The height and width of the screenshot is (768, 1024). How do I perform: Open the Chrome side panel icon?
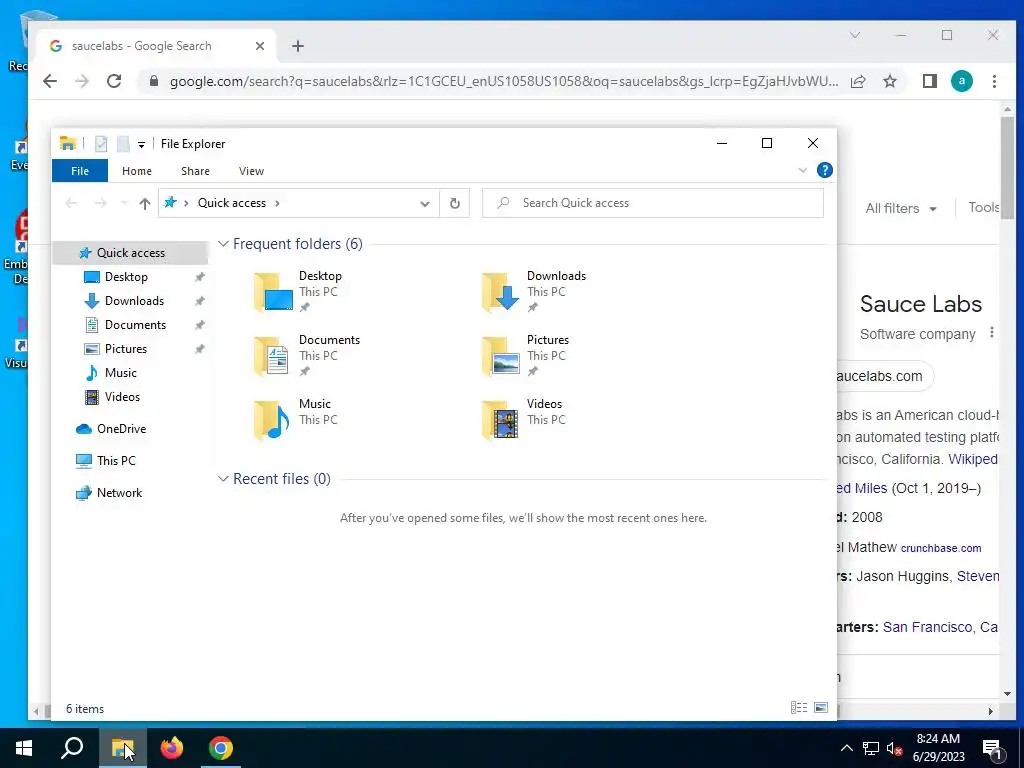click(x=930, y=81)
